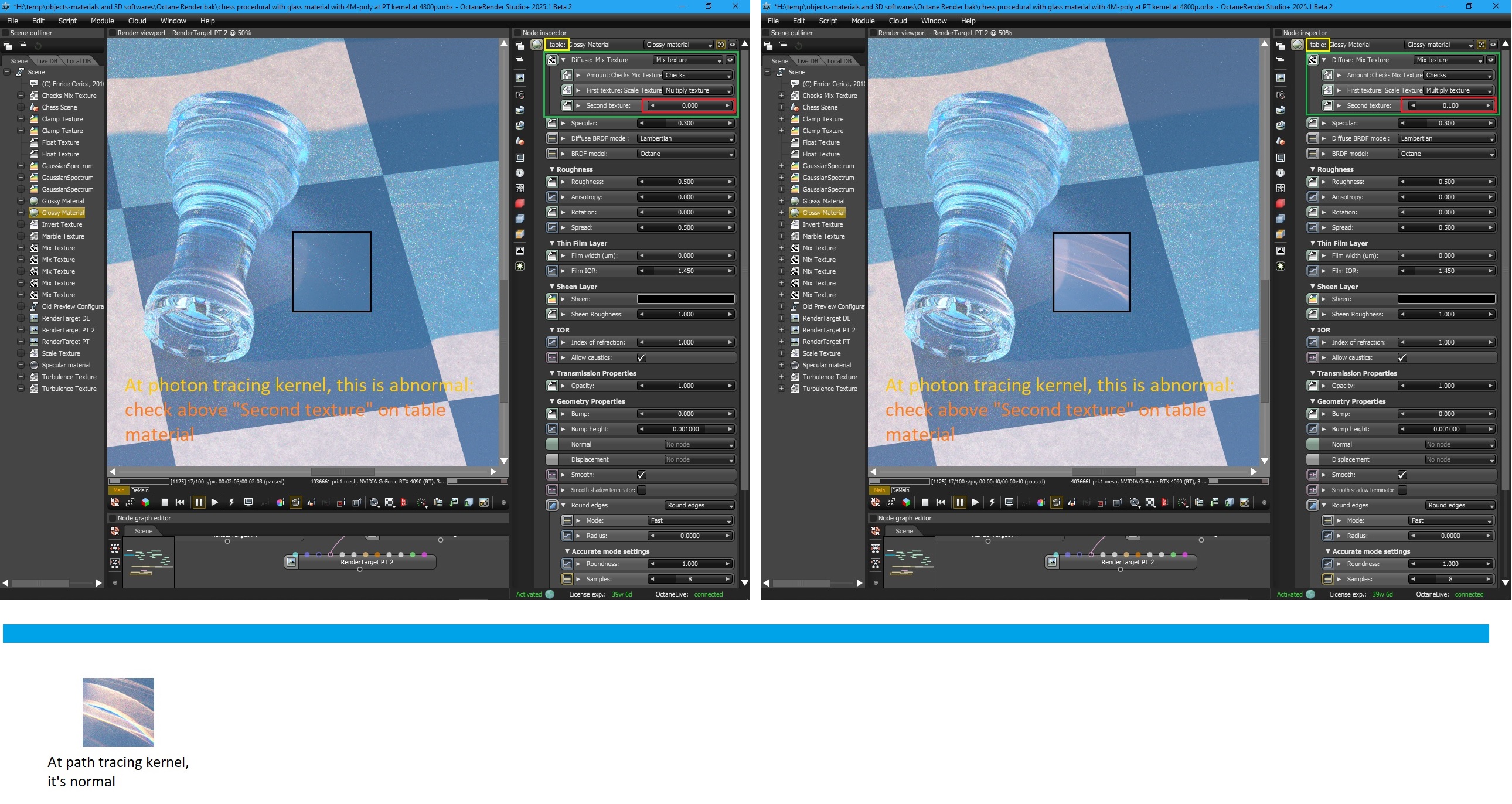
Task: Click stop render icon in left window toolbar
Action: [165, 502]
